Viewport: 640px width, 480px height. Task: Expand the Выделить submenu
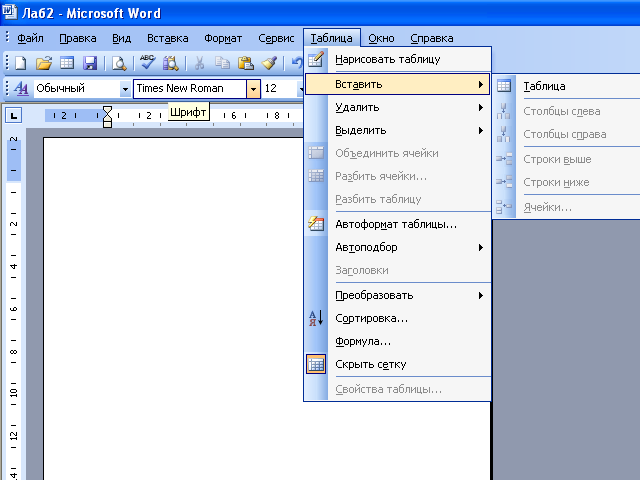(397, 130)
